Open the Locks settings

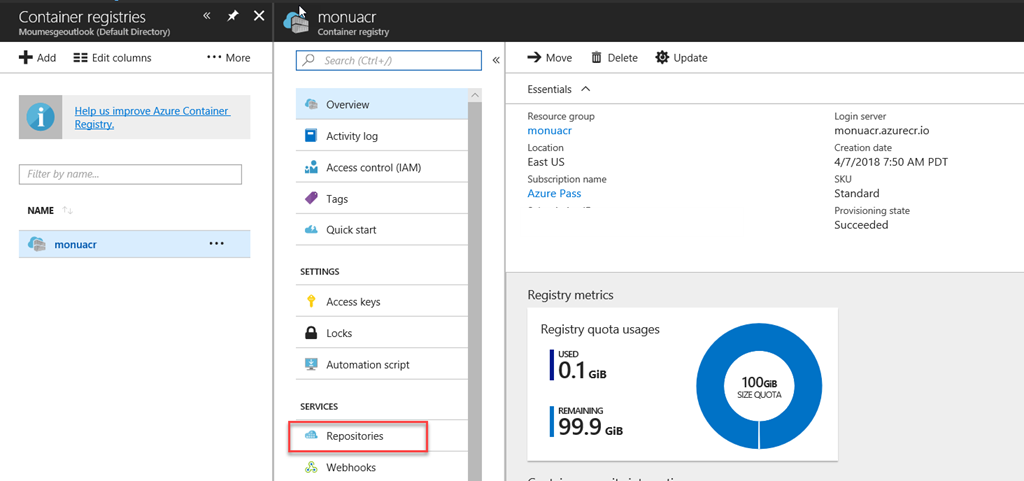[x=382, y=333]
